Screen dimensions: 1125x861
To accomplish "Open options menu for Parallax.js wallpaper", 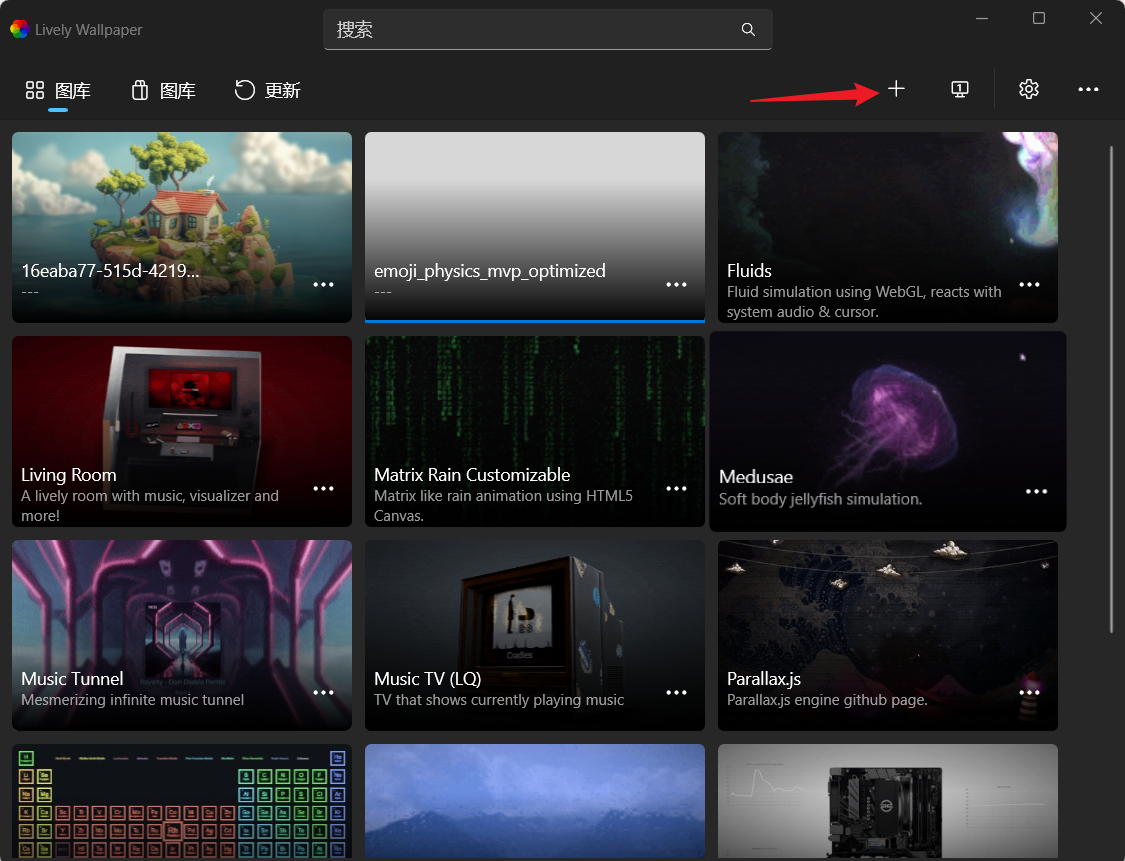I will (1030, 692).
